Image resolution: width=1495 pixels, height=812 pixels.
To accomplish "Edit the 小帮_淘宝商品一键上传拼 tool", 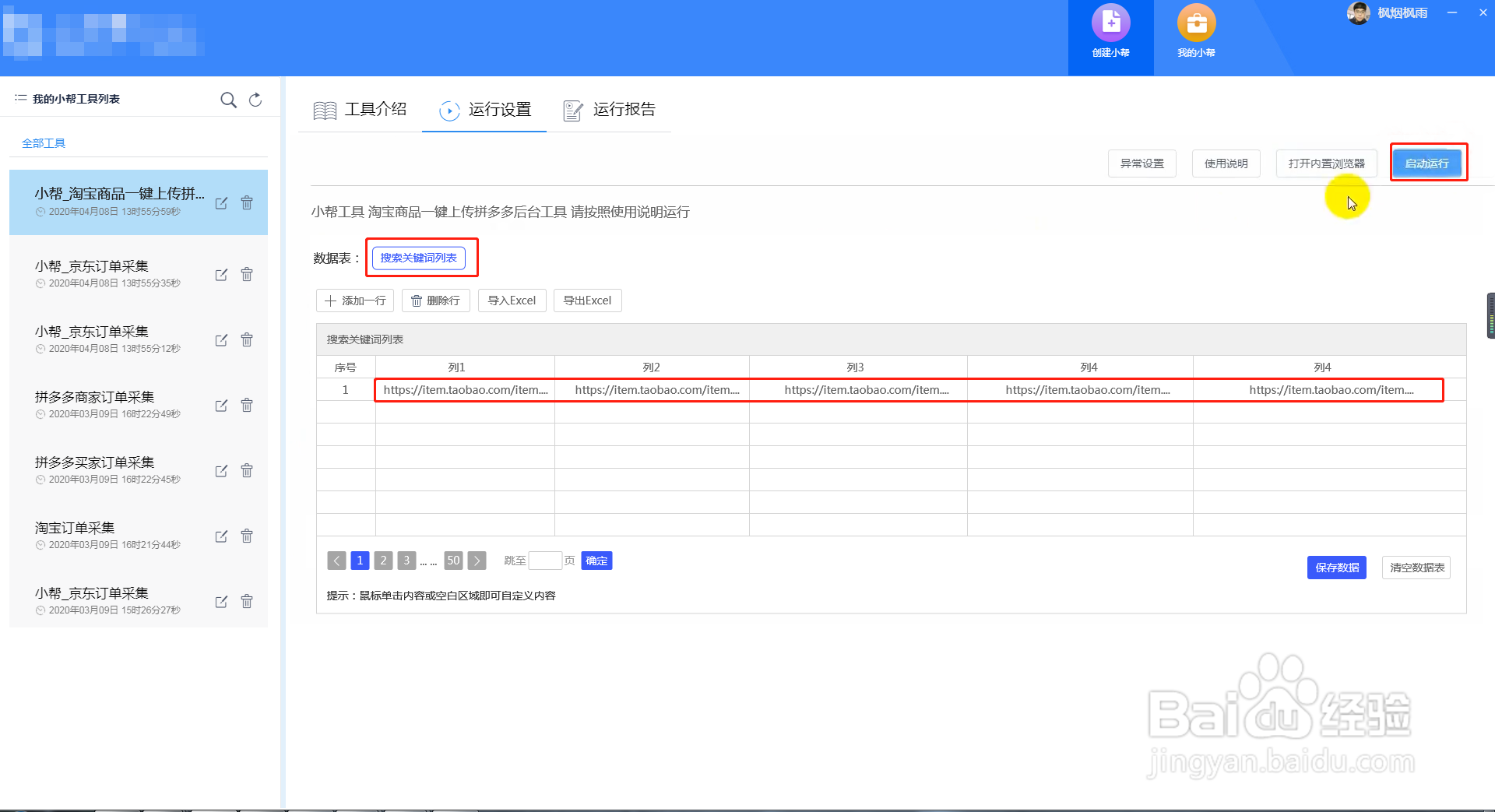I will [x=221, y=202].
